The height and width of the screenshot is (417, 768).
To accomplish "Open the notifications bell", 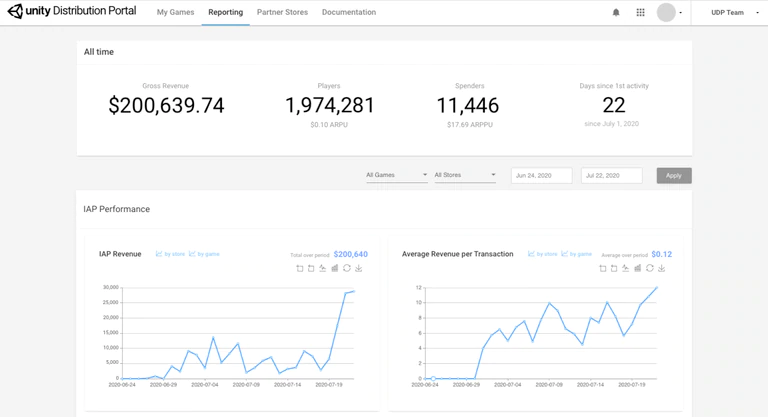I will click(x=616, y=12).
